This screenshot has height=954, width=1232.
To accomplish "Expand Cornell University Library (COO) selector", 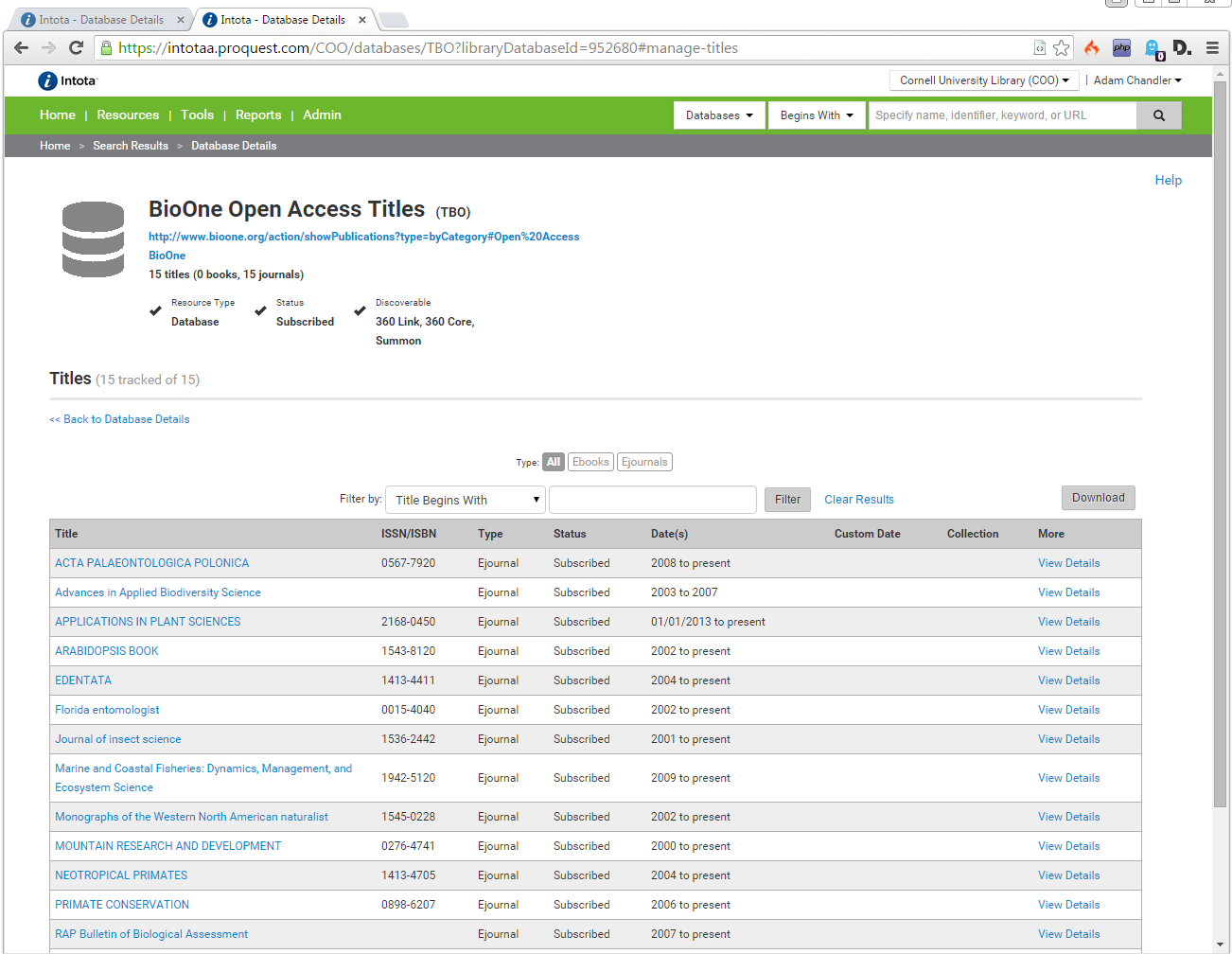I will coord(984,80).
